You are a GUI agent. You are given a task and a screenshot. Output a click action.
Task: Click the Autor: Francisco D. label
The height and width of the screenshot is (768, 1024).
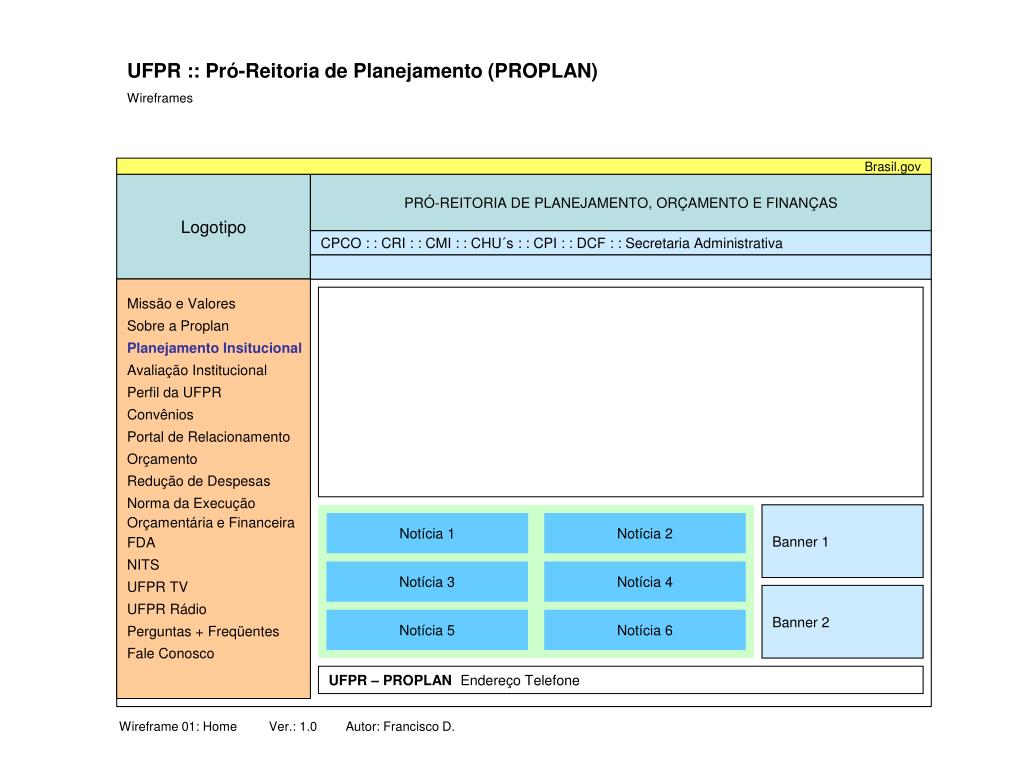pos(400,726)
